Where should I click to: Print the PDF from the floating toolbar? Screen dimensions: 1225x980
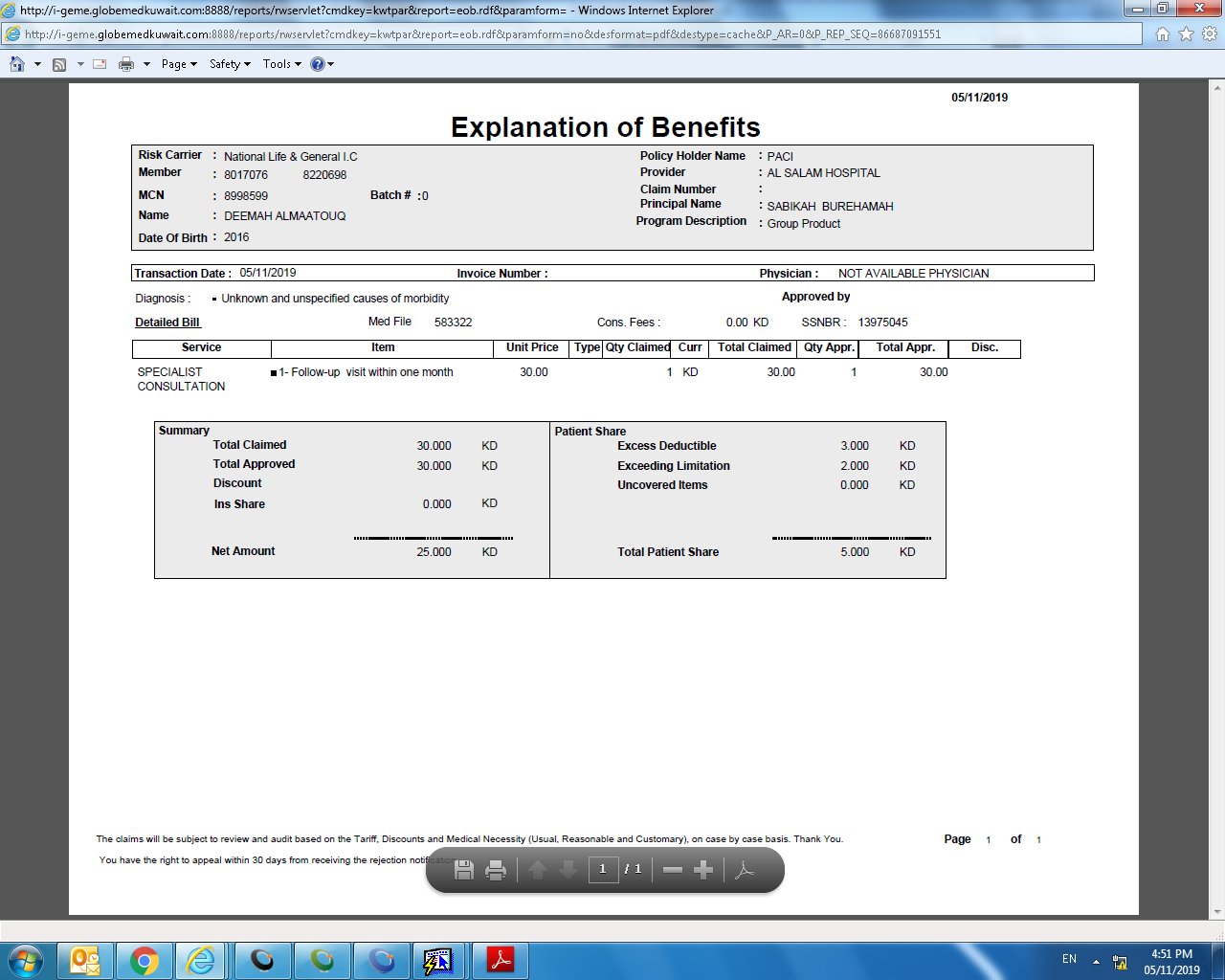click(x=496, y=870)
